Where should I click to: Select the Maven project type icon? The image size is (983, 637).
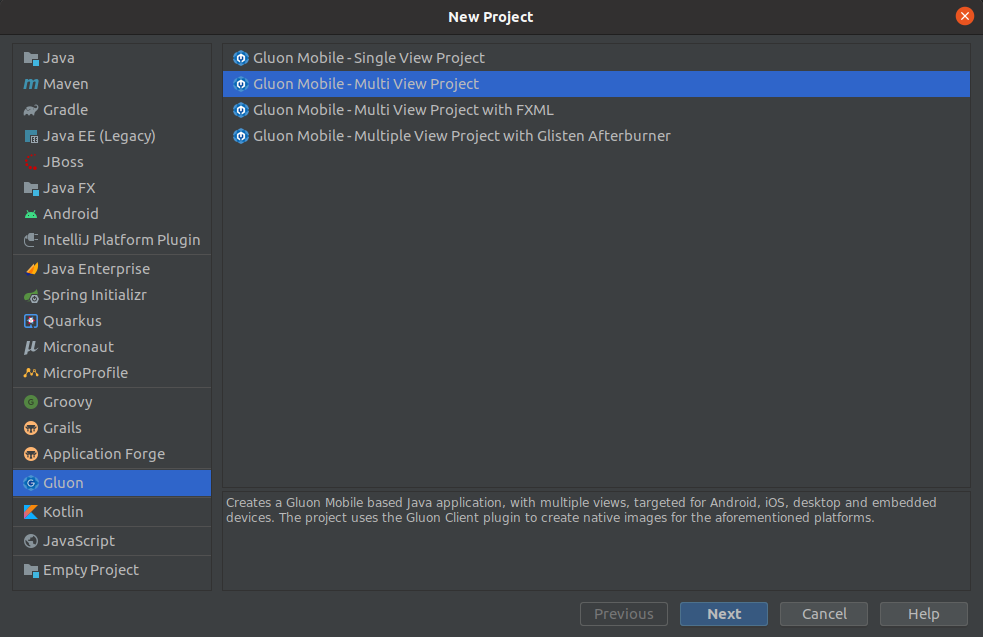(31, 84)
